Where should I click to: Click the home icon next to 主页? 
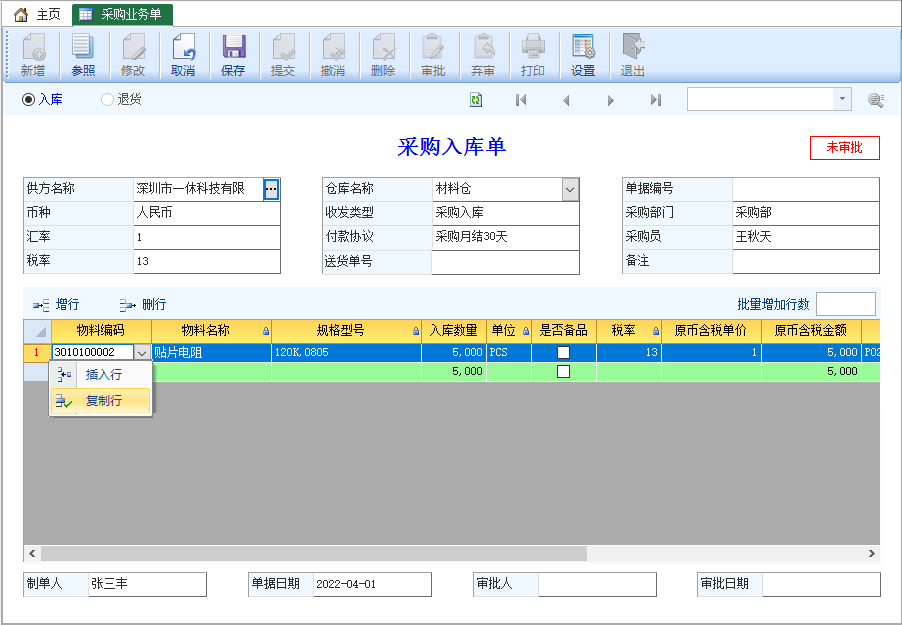click(x=21, y=14)
